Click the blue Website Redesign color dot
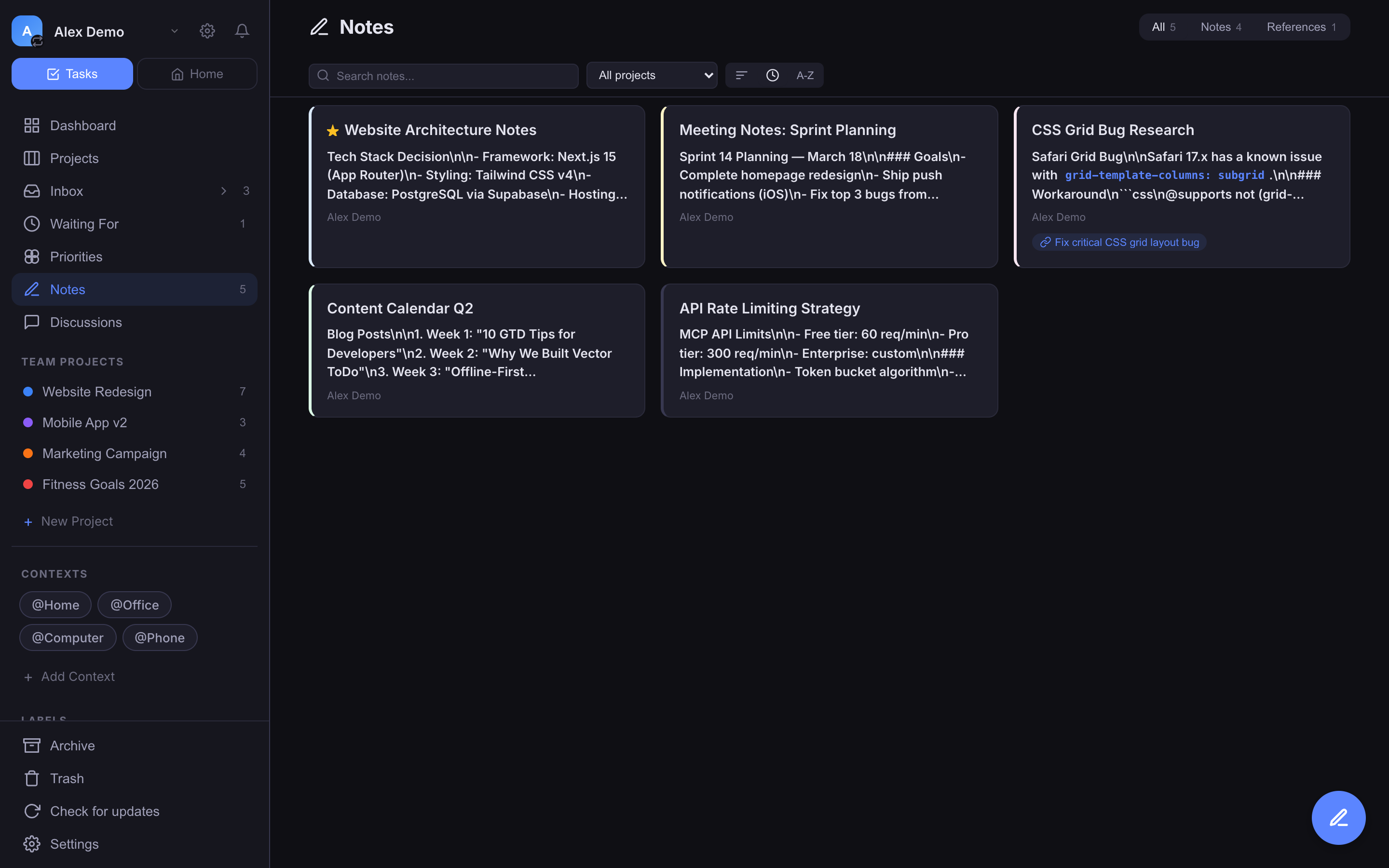The image size is (1389, 868). click(x=27, y=392)
